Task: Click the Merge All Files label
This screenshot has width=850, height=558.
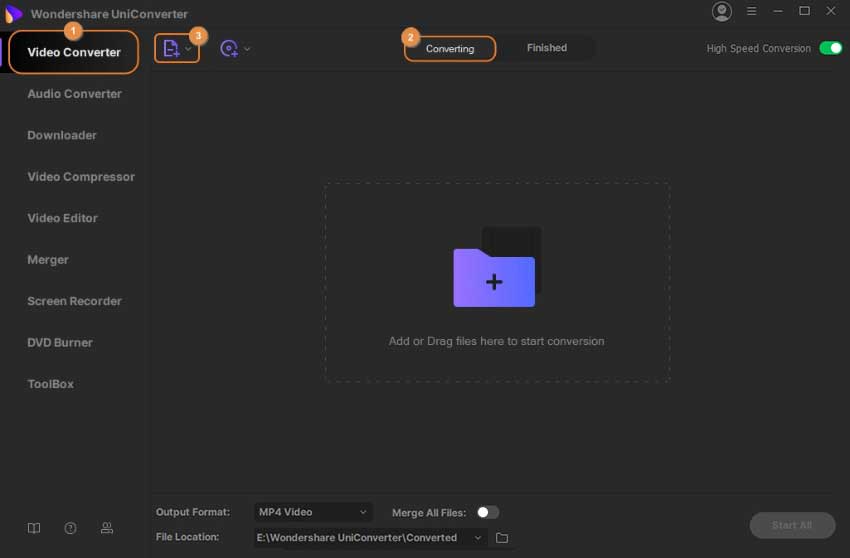Action: click(x=429, y=512)
